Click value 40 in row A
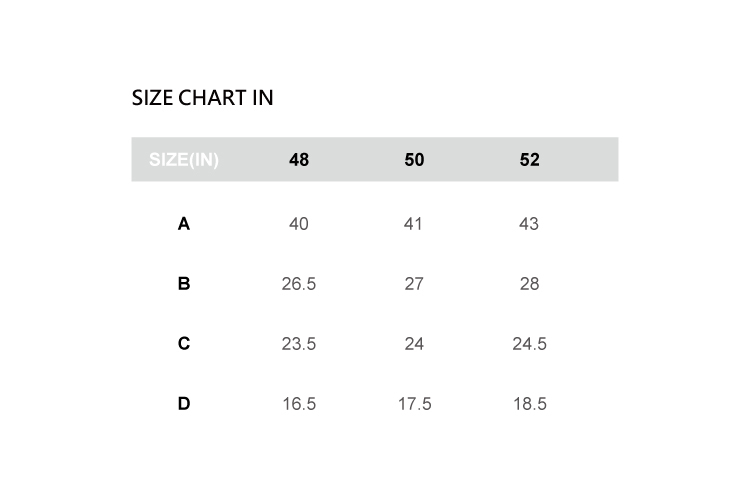750x500 pixels. [x=299, y=224]
